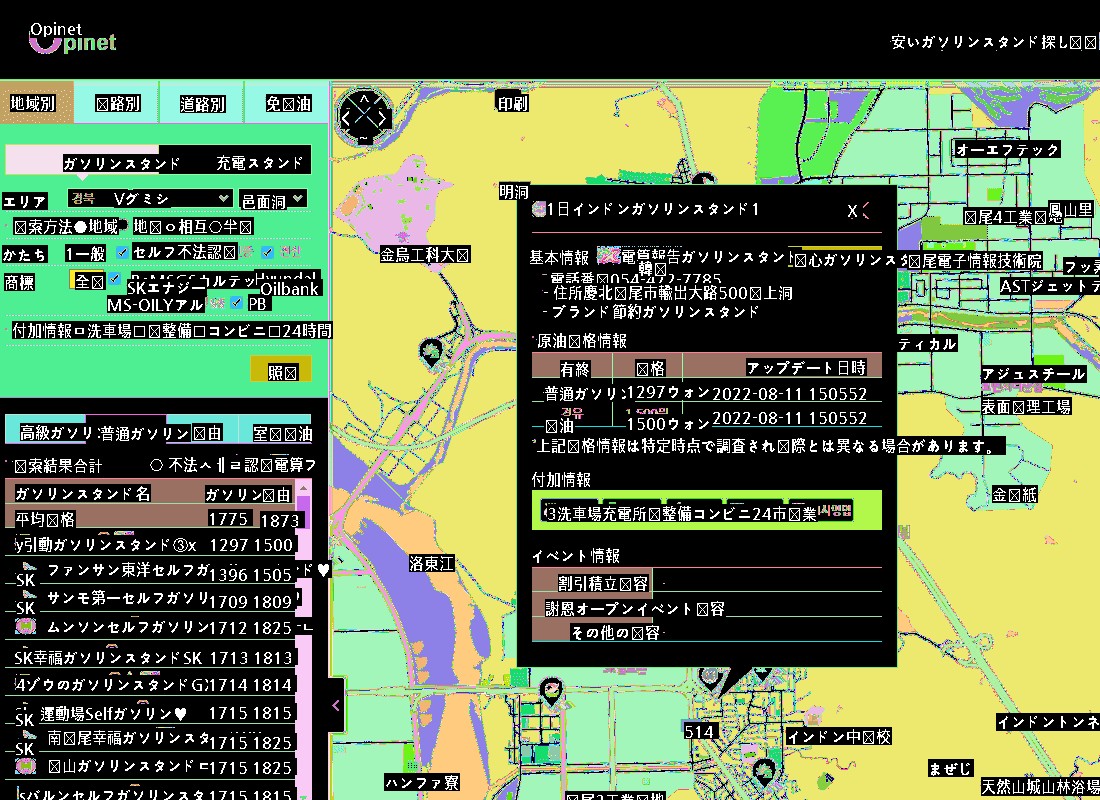This screenshot has height=800, width=1100.
Task: Toggle the セルフ station type checkbox
Action: pos(123,252)
